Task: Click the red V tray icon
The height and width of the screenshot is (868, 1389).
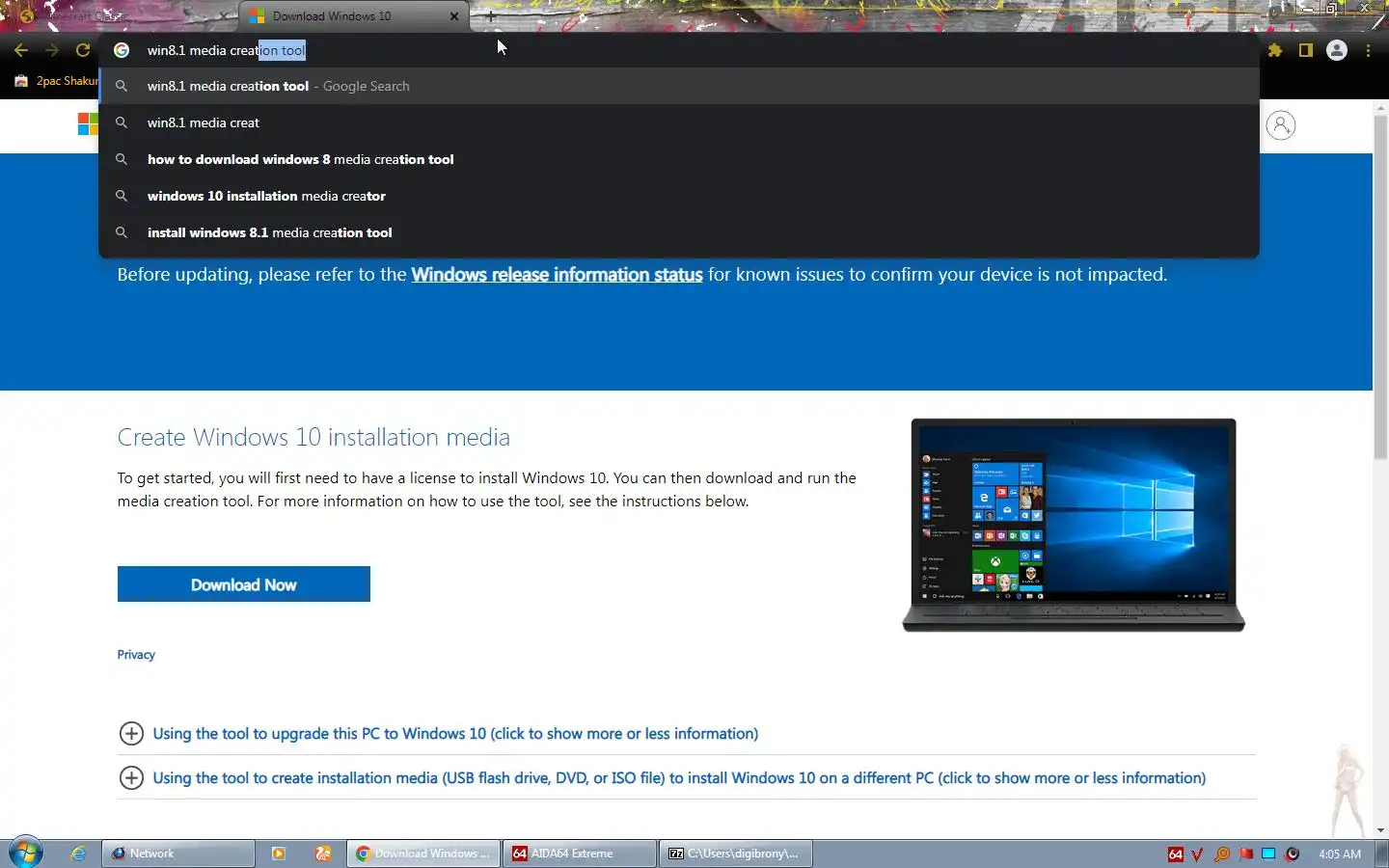Action: (x=1198, y=854)
